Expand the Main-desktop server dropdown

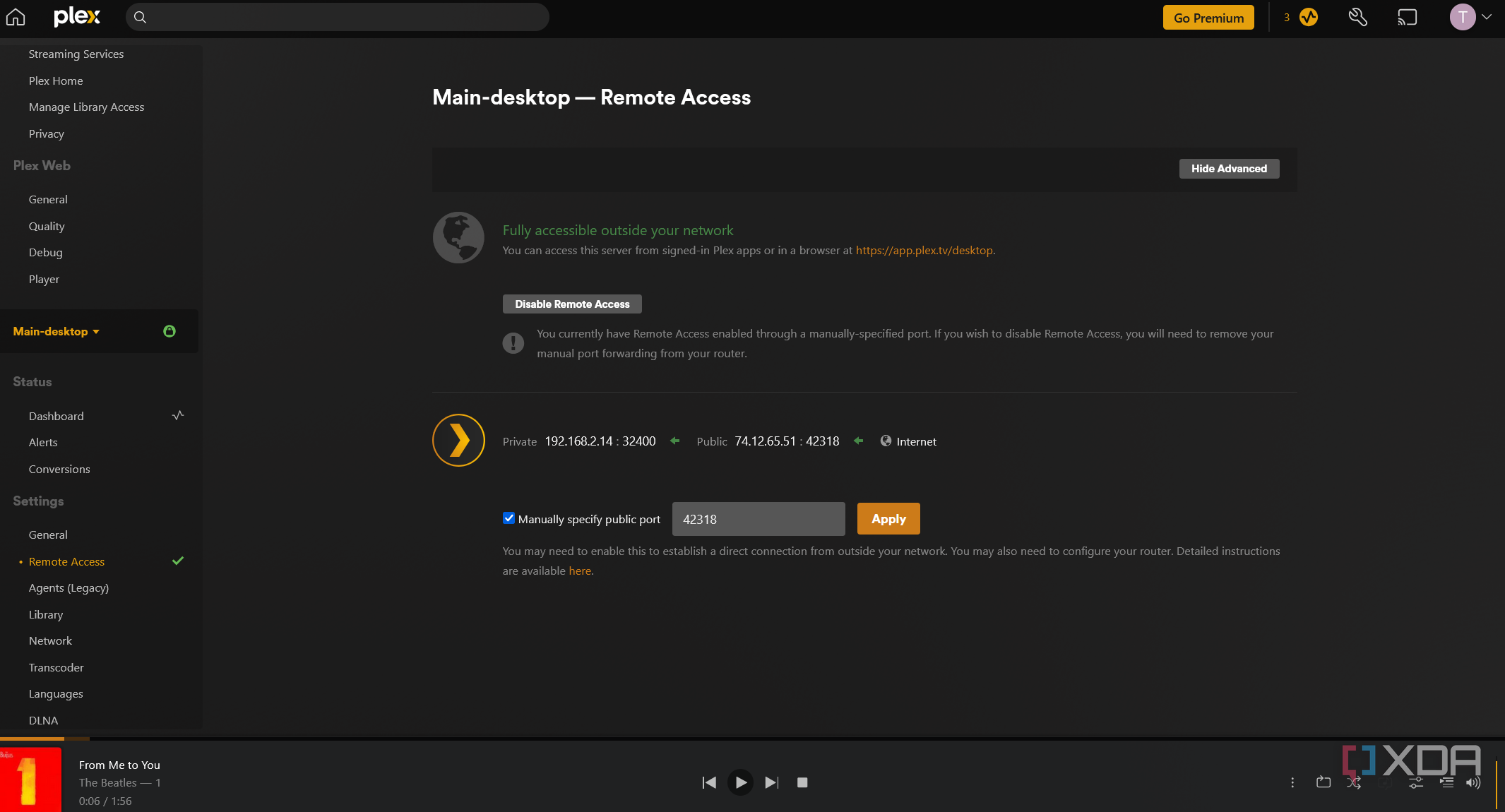[56, 331]
